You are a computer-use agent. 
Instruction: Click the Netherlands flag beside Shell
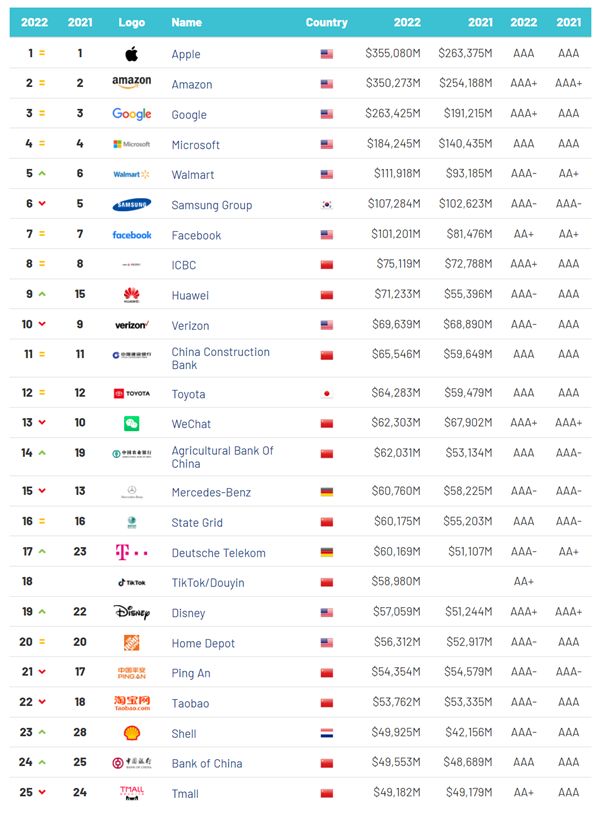click(327, 733)
